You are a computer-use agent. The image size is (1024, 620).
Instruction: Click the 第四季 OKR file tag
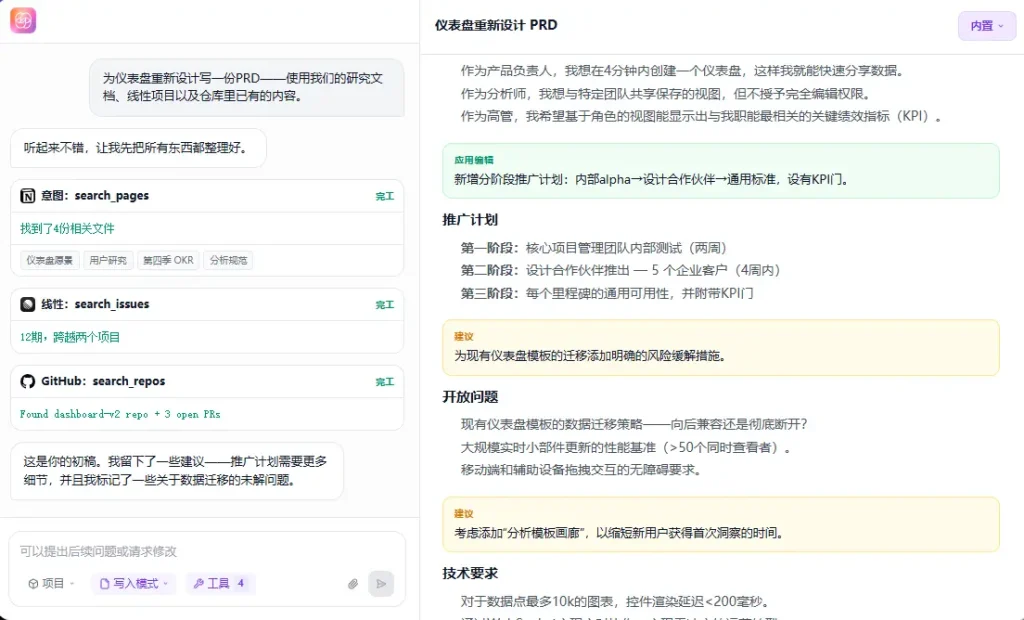(168, 260)
